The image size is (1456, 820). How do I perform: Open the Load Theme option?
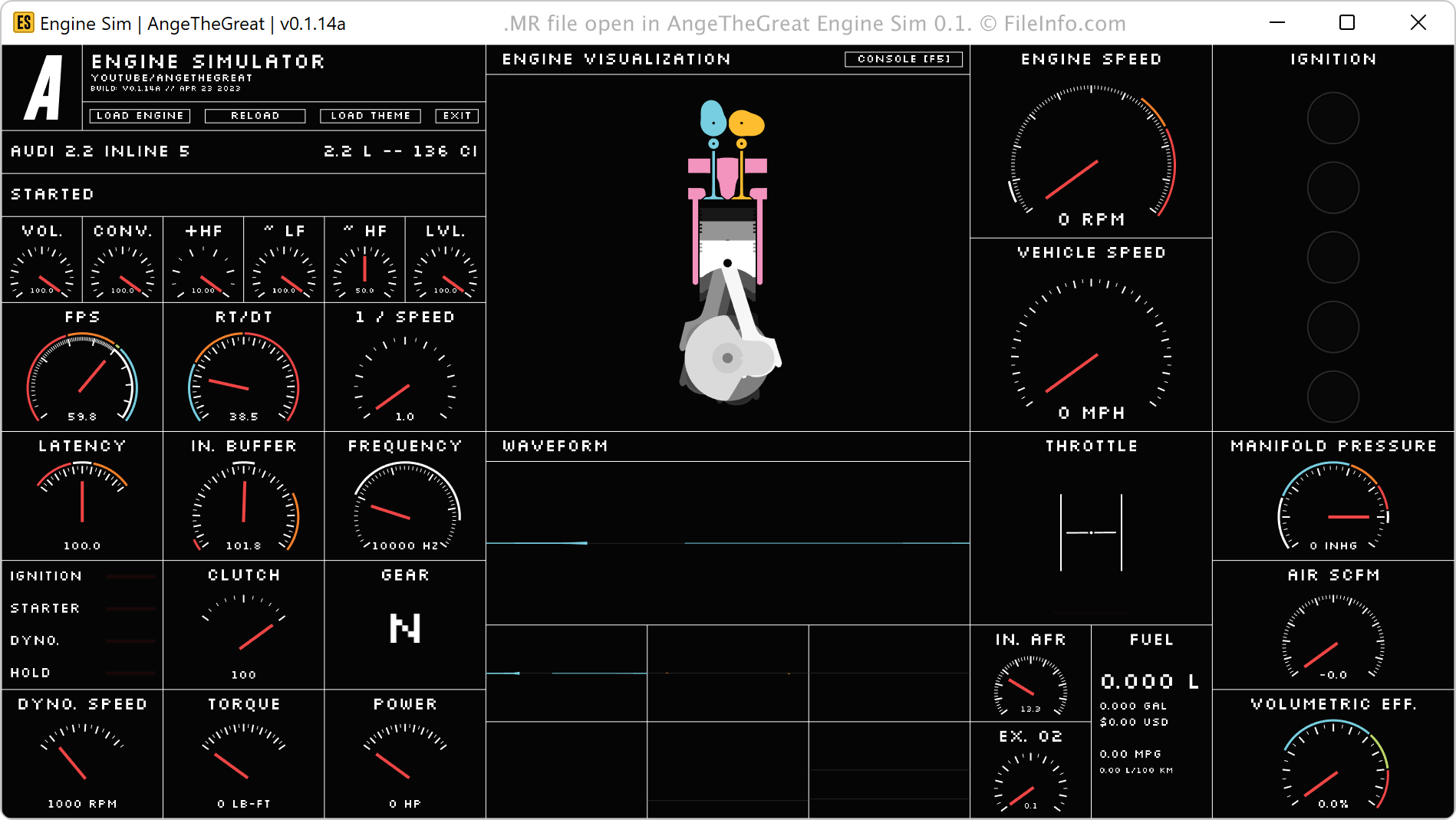coord(371,116)
